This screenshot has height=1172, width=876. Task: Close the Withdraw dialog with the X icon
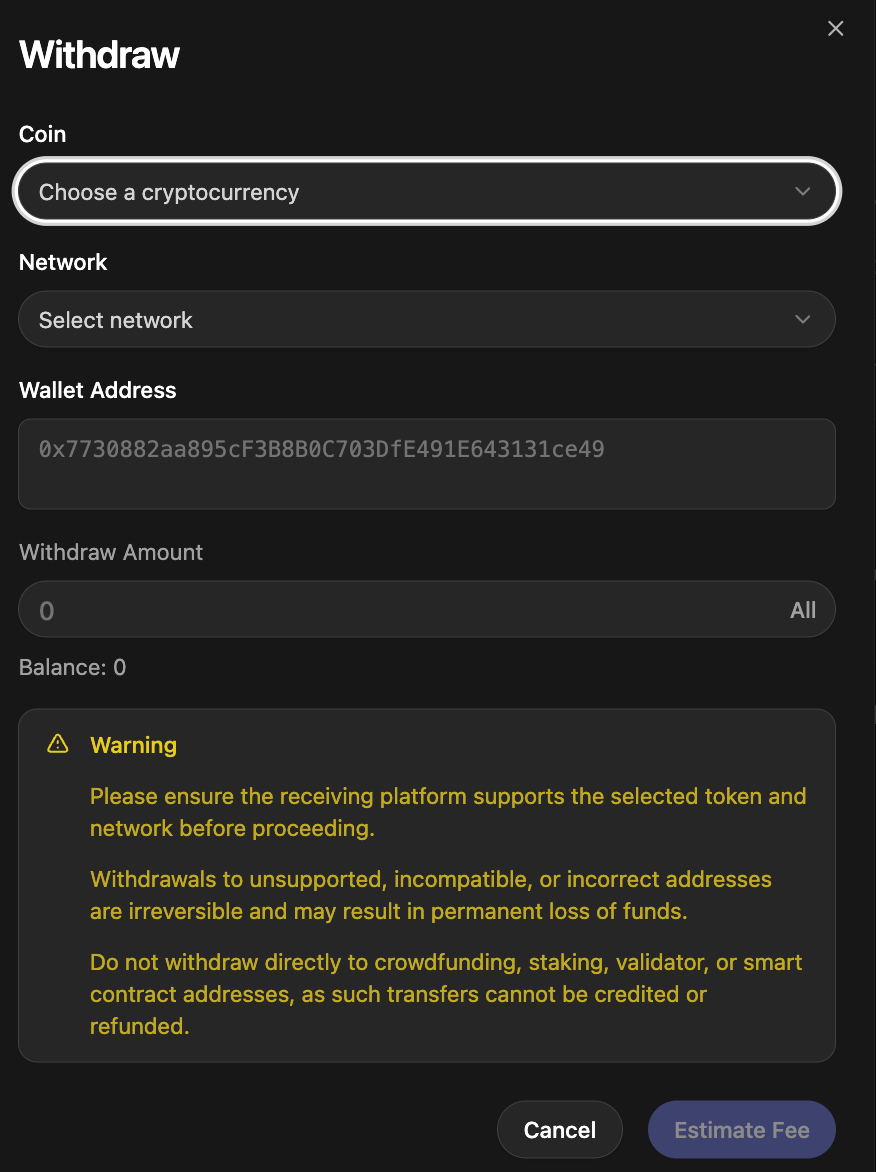(x=836, y=29)
